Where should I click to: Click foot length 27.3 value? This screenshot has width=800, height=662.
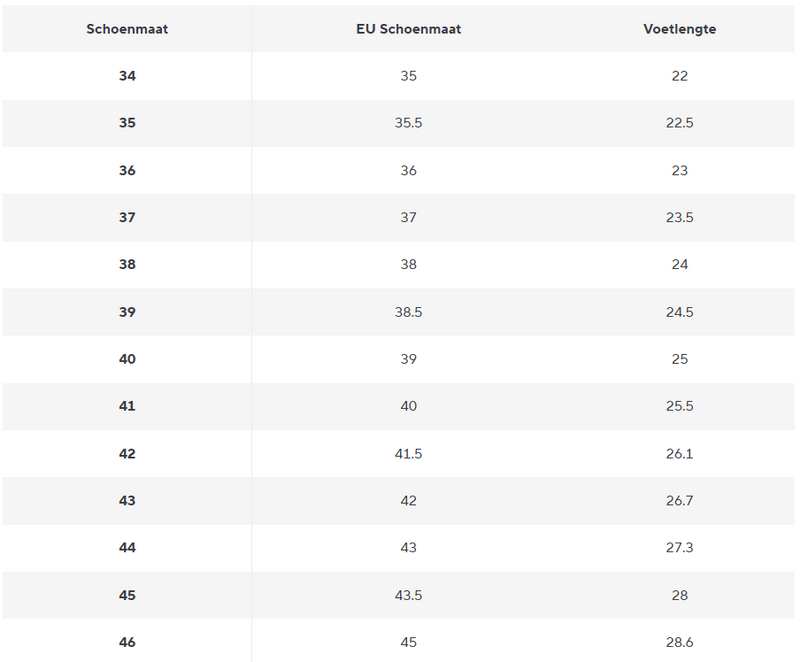(680, 548)
